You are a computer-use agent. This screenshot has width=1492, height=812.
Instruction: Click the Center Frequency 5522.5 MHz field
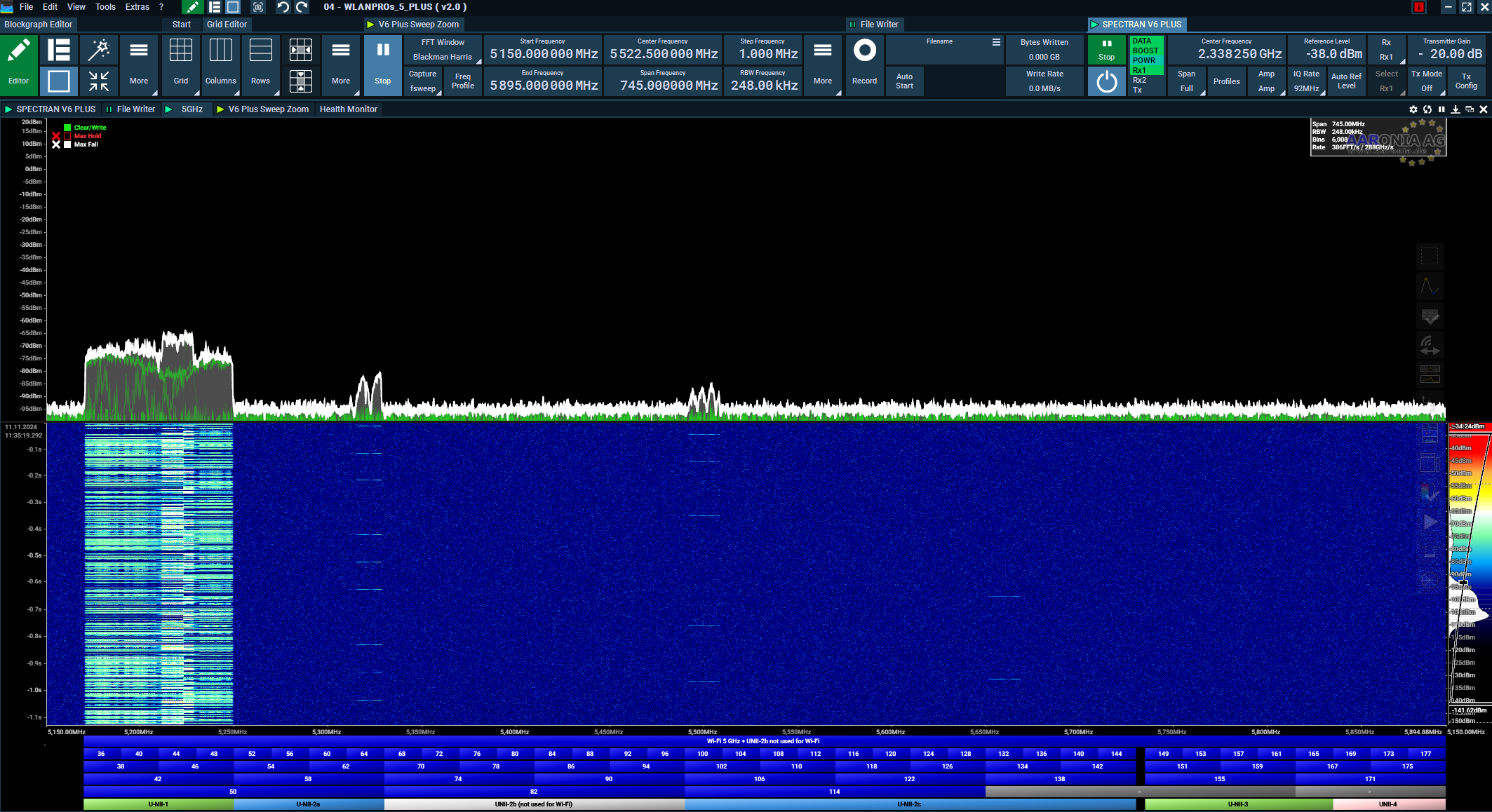tap(663, 54)
